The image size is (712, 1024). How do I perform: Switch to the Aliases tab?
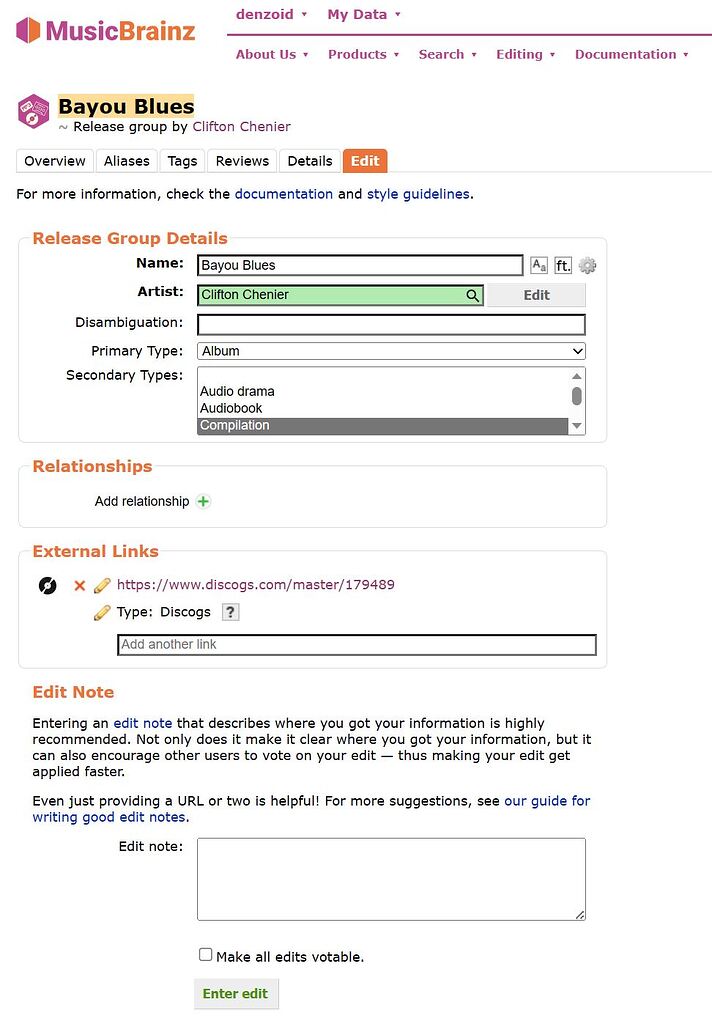pos(126,161)
